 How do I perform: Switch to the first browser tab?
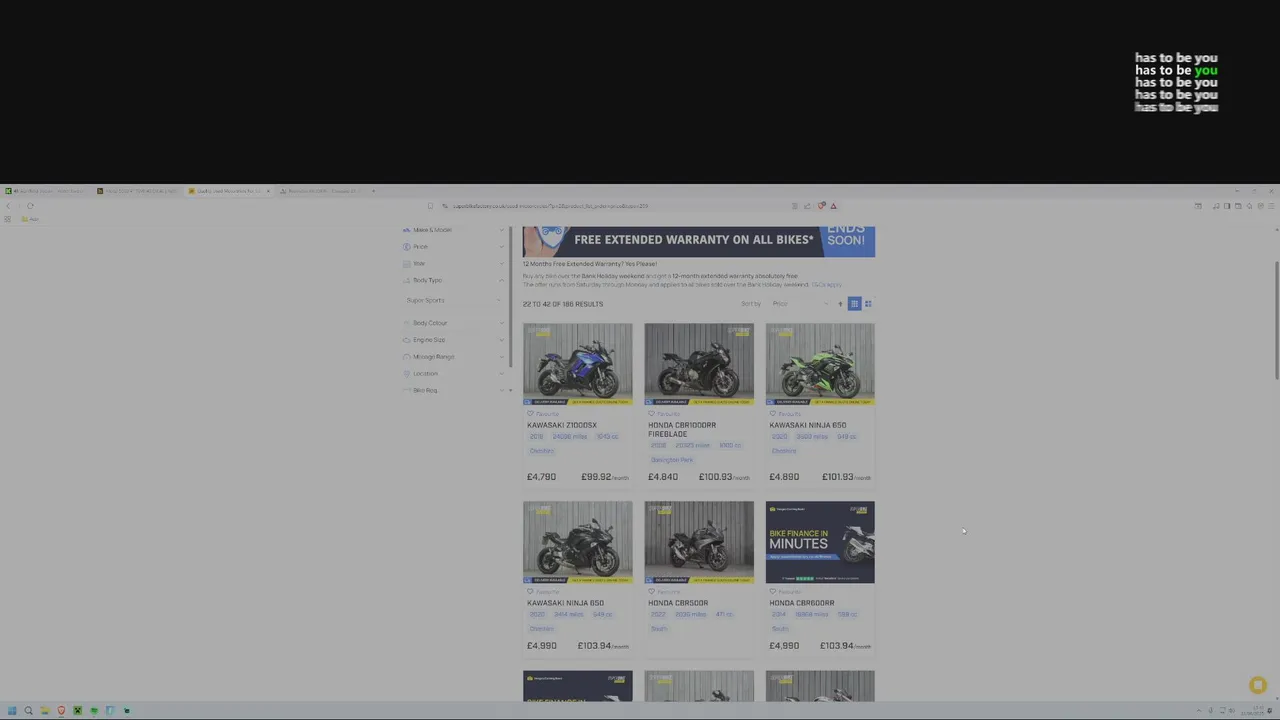pyautogui.click(x=46, y=191)
